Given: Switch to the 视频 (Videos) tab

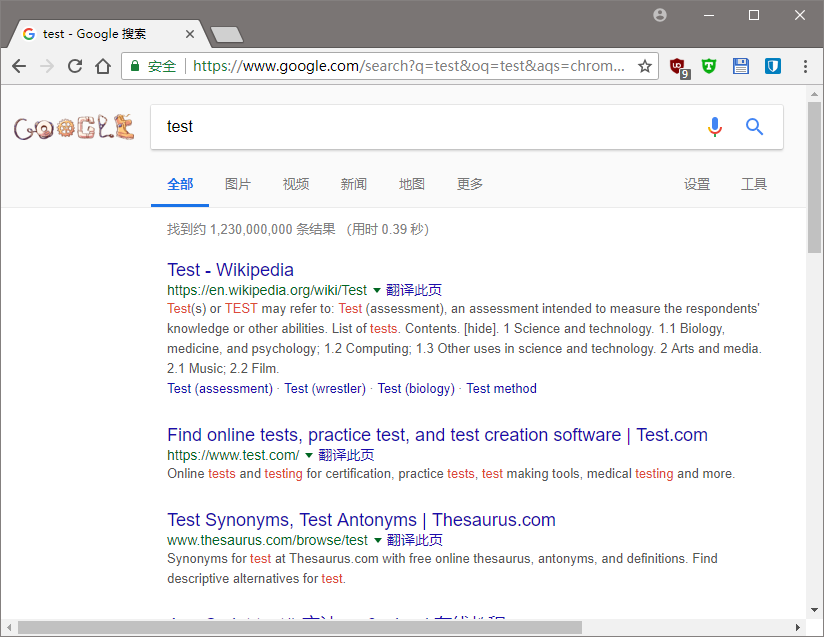Looking at the screenshot, I should (296, 184).
